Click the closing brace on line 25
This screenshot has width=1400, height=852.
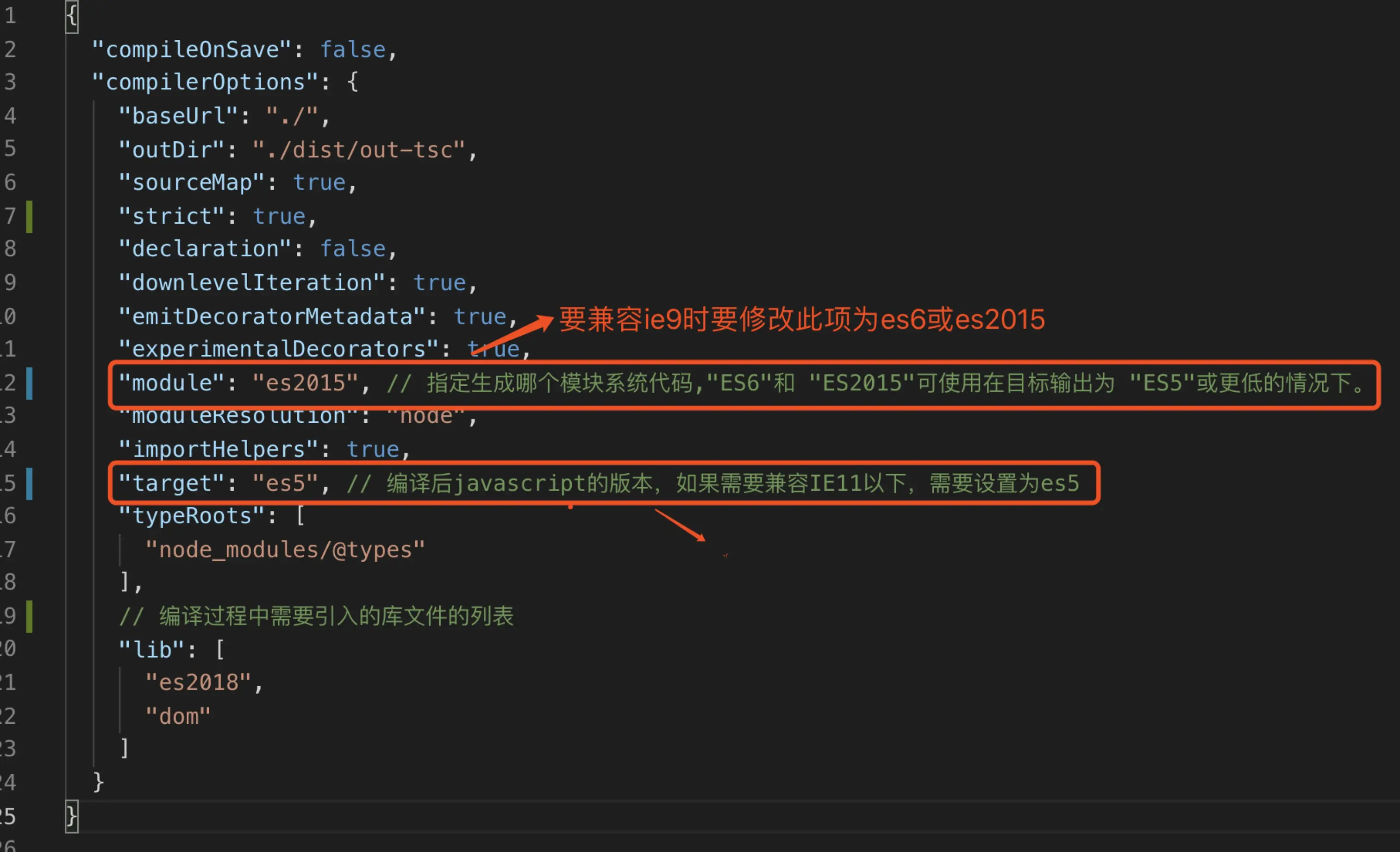point(72,816)
